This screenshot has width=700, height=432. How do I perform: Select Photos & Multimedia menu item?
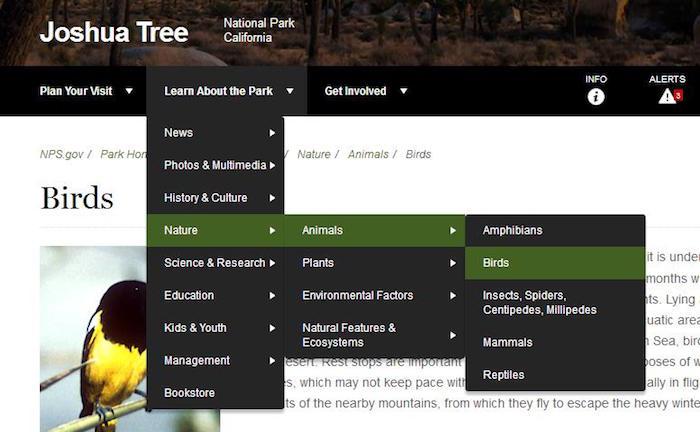click(x=215, y=165)
